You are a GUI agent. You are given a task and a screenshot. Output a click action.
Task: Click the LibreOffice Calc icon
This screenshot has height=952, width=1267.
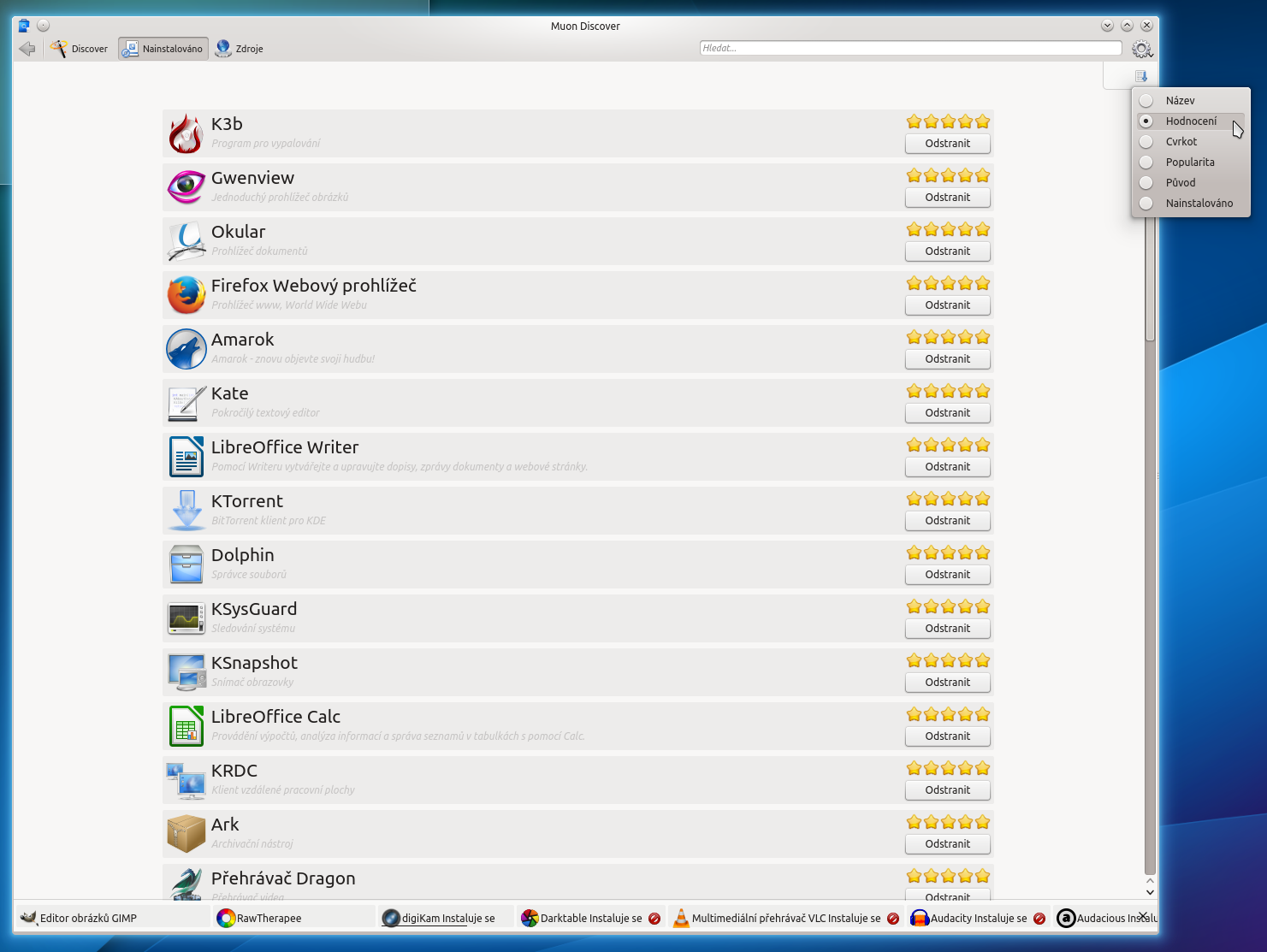186,726
